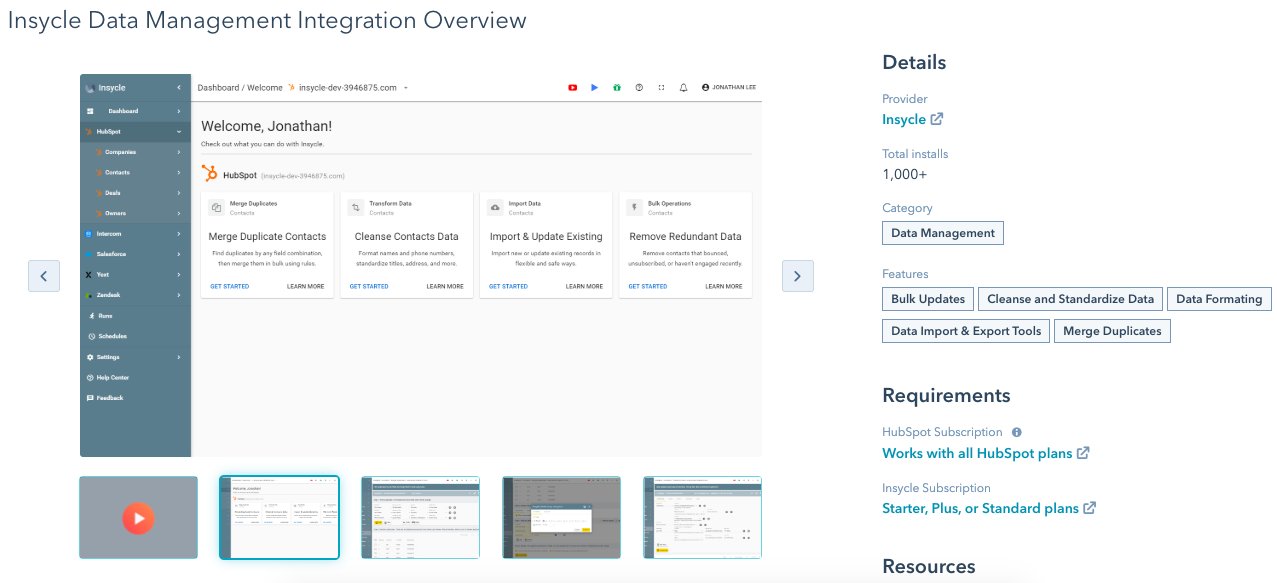
Task: Click GET STARTED under Cleanse Contacts Data
Action: [369, 287]
